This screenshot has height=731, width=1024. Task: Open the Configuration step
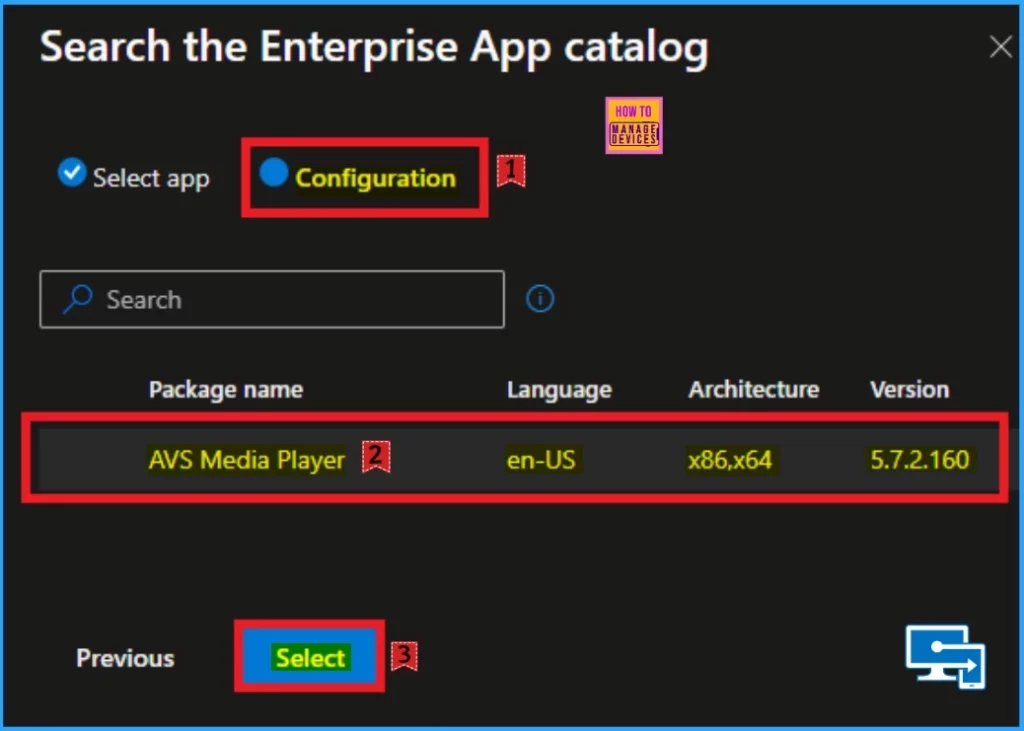coord(358,176)
